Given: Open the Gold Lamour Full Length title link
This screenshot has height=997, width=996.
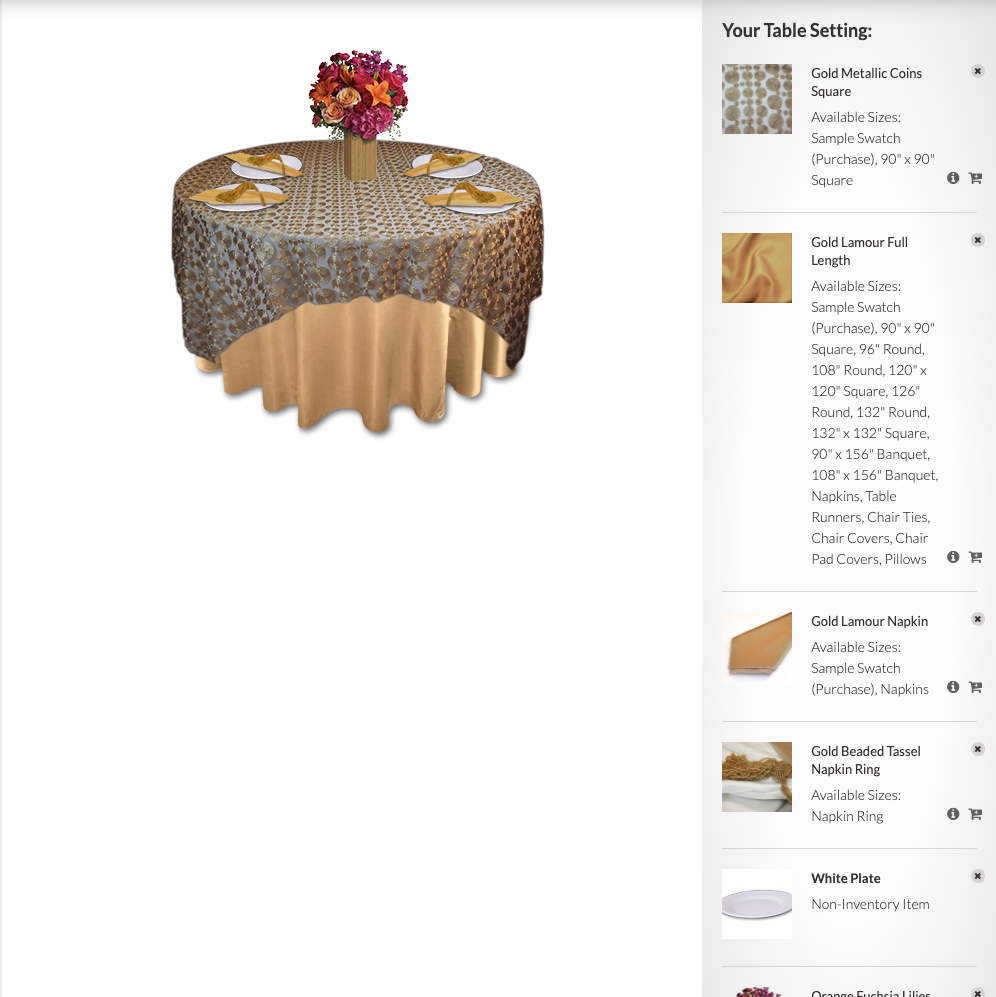Looking at the screenshot, I should 859,251.
